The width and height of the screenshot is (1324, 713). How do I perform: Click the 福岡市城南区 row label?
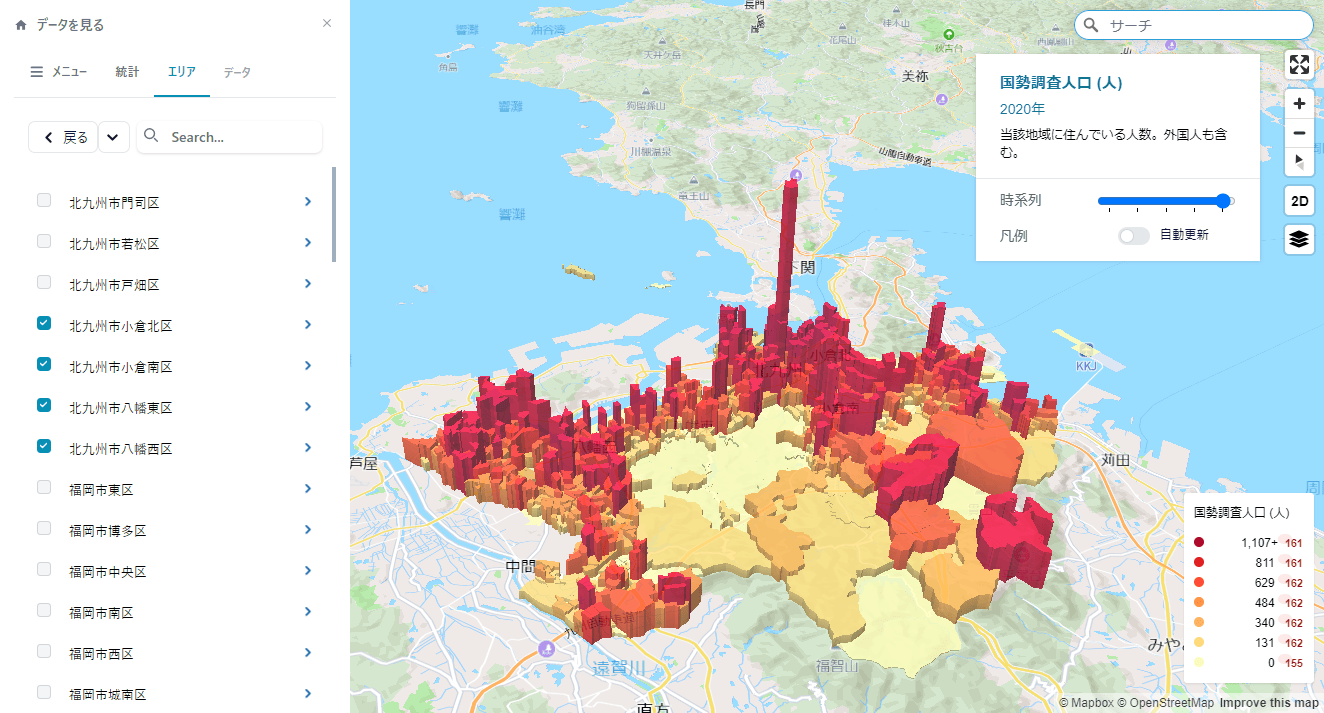(108, 694)
